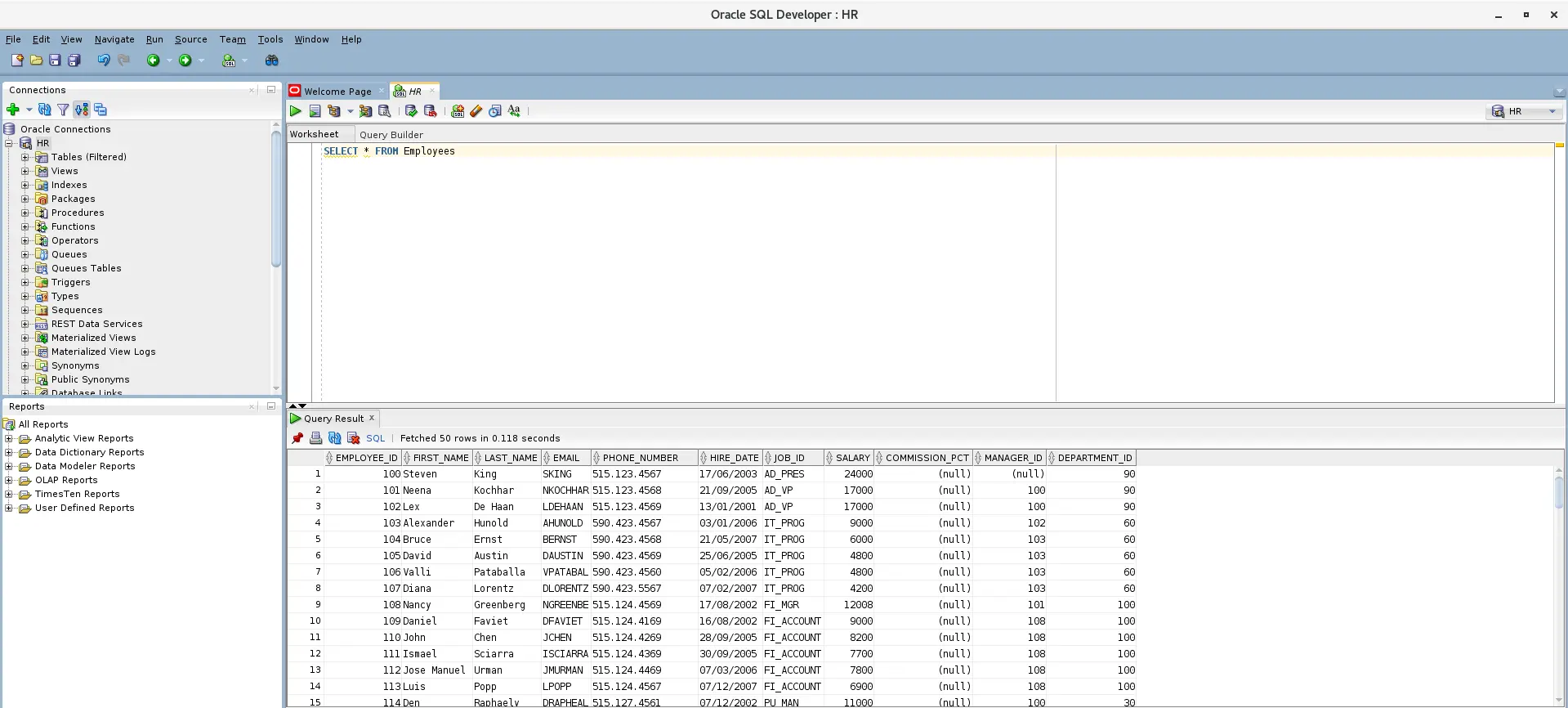Clear the worksheet with the eraser icon
Image resolution: width=1568 pixels, height=708 pixels.
(476, 111)
